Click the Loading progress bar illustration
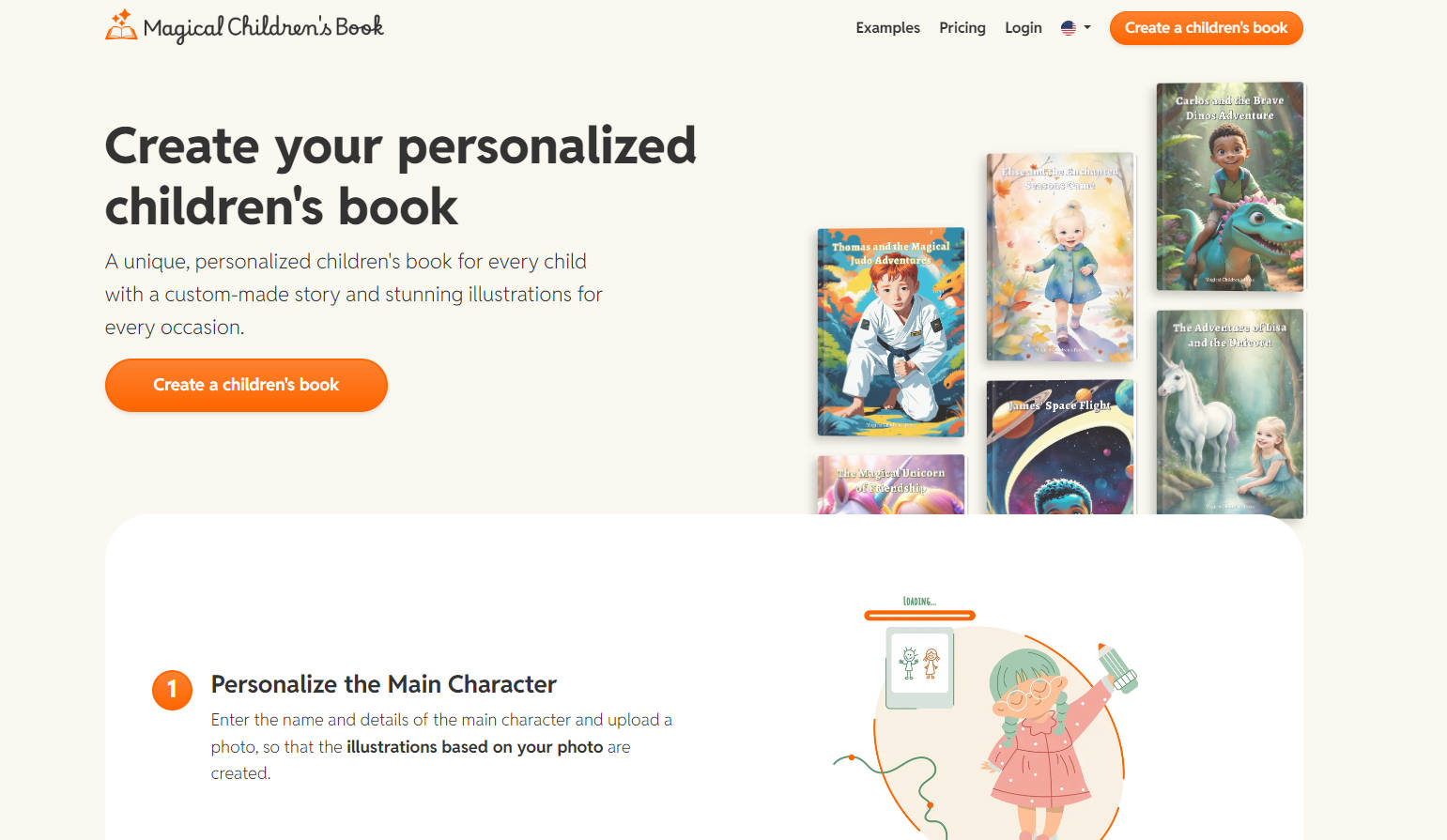 tap(919, 614)
